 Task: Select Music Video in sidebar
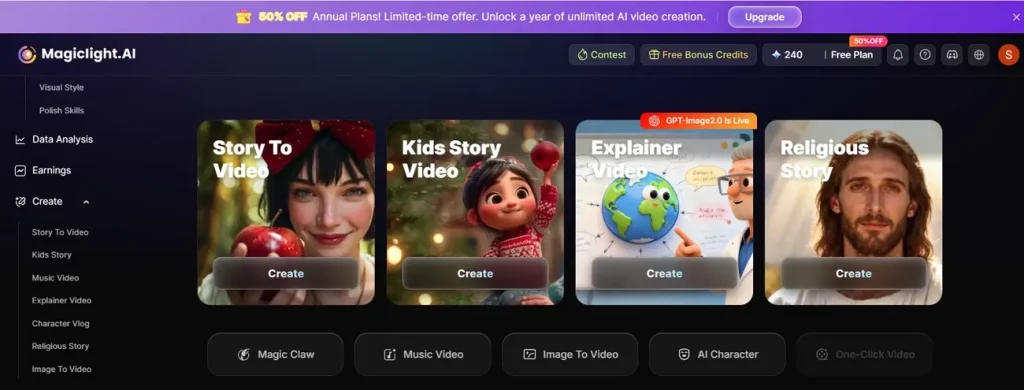(x=56, y=278)
